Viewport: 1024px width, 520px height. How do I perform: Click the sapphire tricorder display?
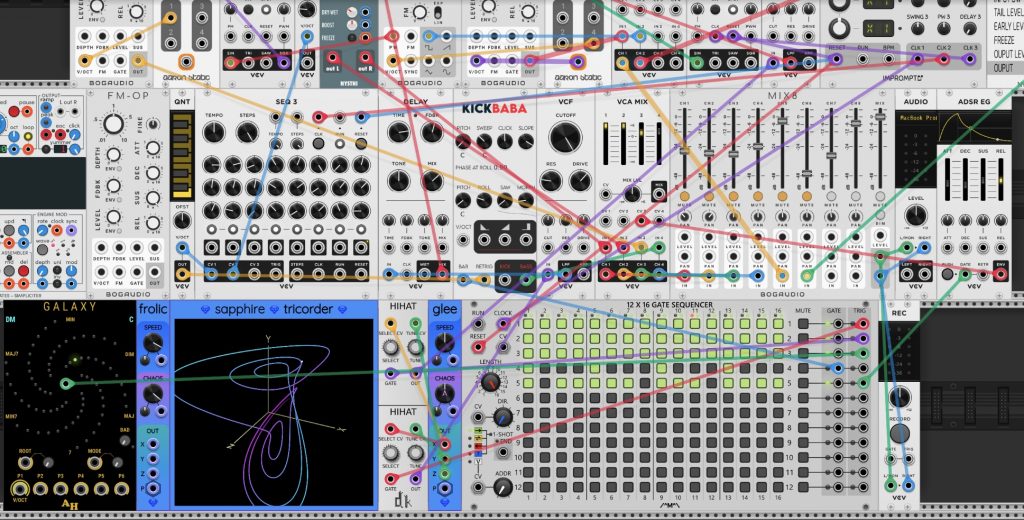[275, 412]
